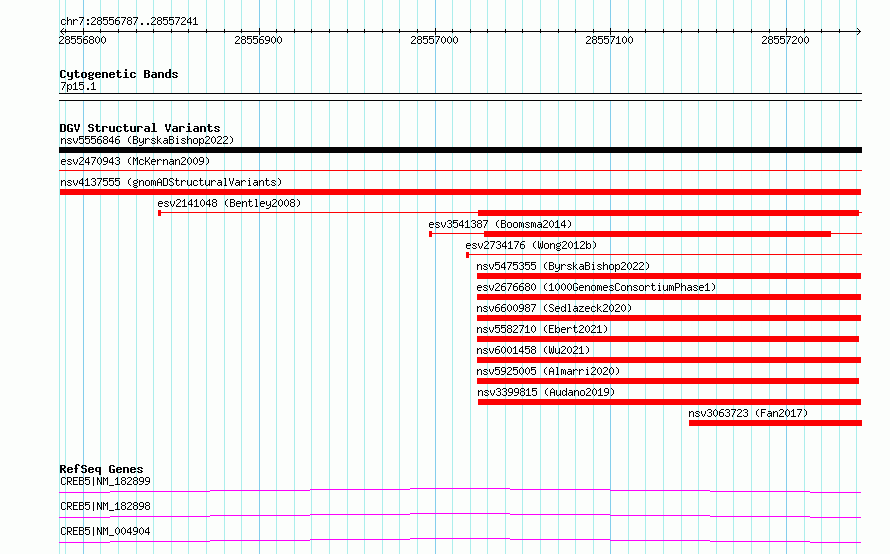The height and width of the screenshot is (554, 890).
Task: Click the chr7:28556787..28557241 coordinate label
Action: tap(129, 22)
